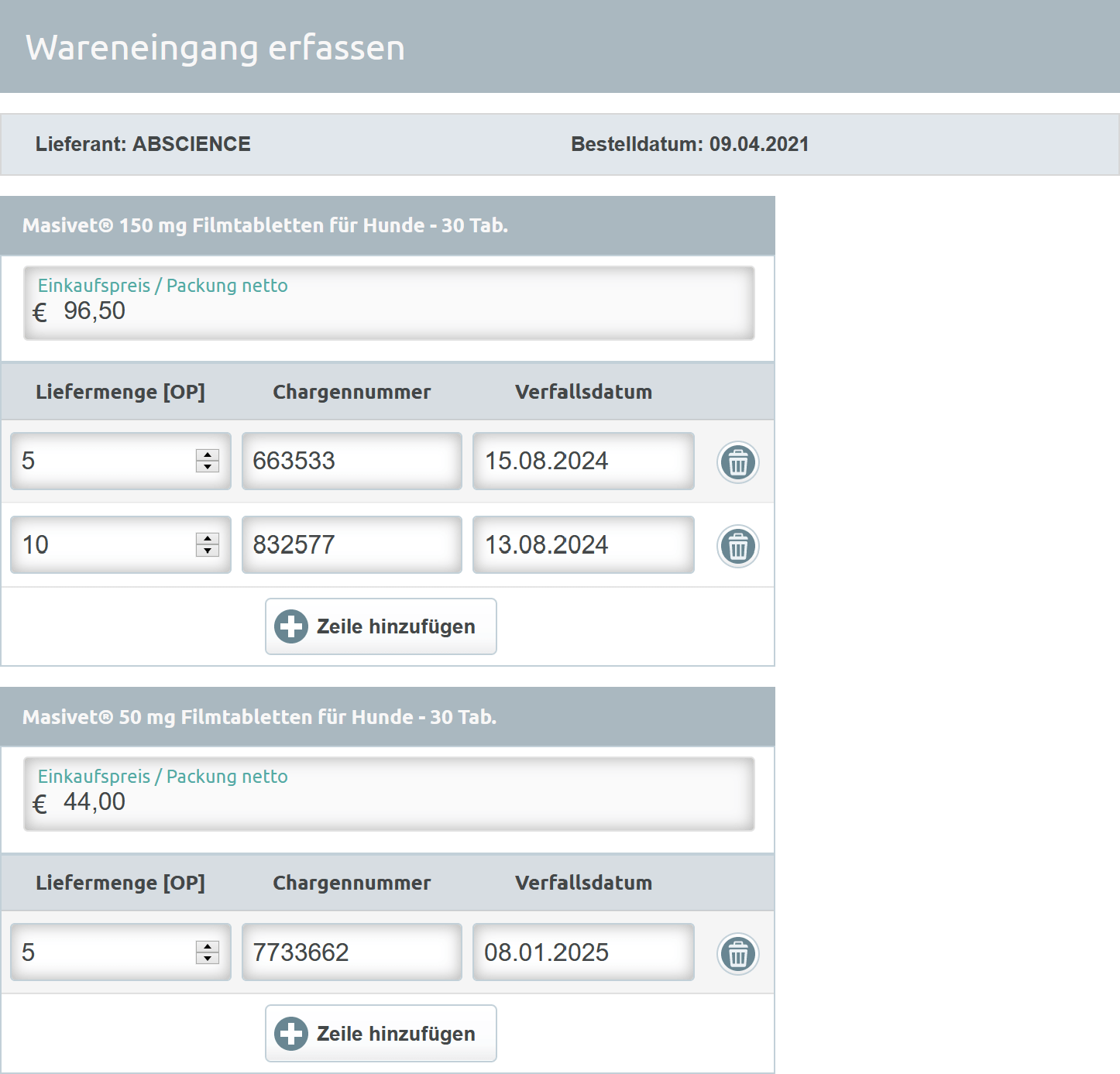Increase quantity in batch 7733662 row

208,946
